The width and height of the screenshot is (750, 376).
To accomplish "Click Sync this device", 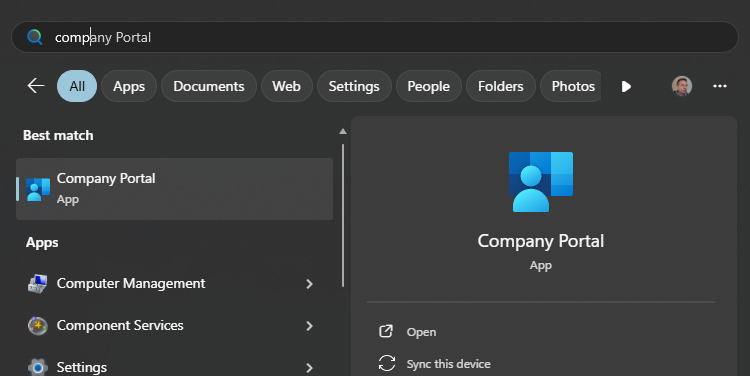I will (x=448, y=364).
